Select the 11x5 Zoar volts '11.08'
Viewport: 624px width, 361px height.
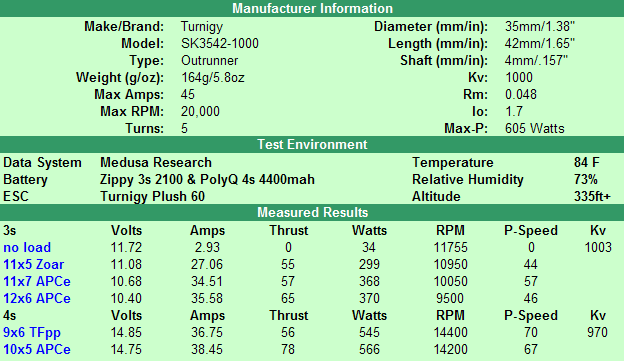coord(126,265)
